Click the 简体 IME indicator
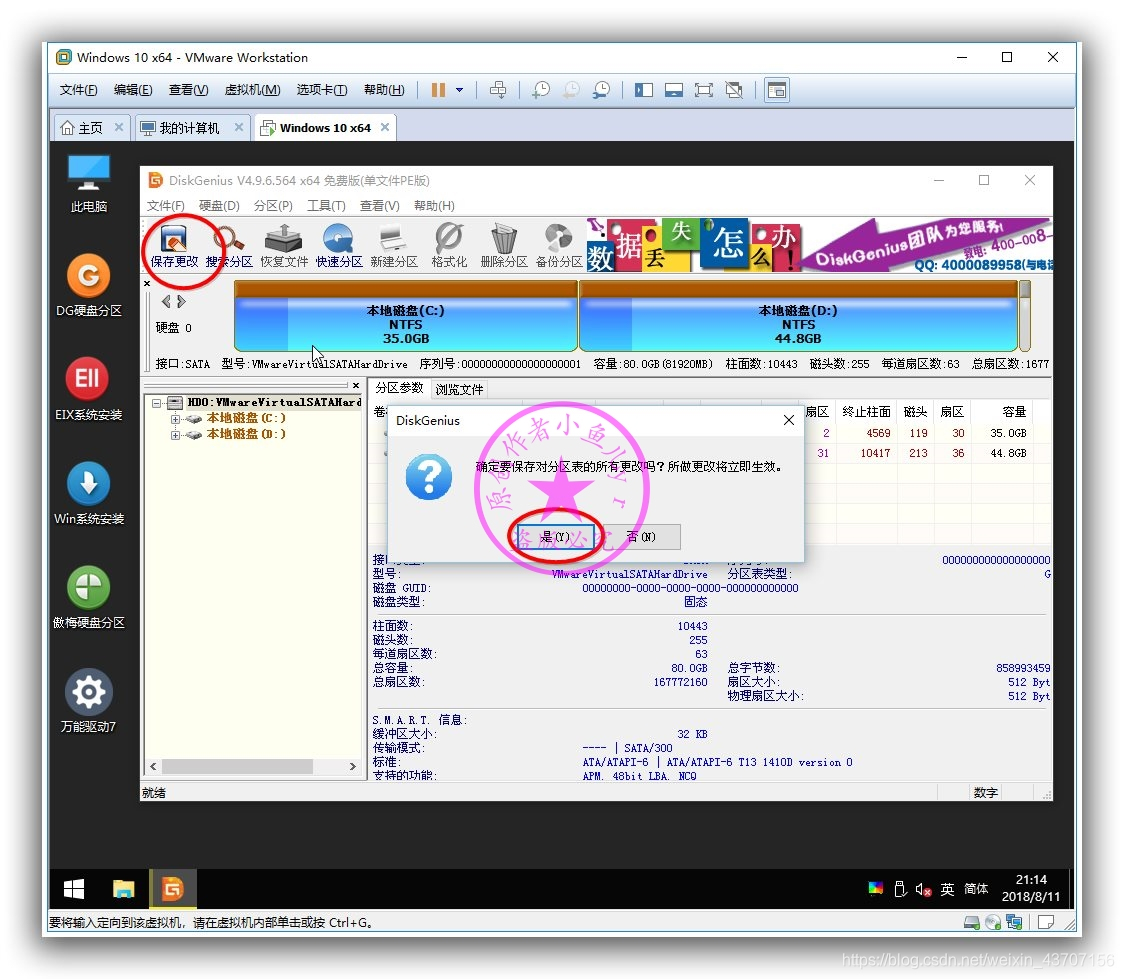The height and width of the screenshot is (979, 1124). [x=976, y=889]
